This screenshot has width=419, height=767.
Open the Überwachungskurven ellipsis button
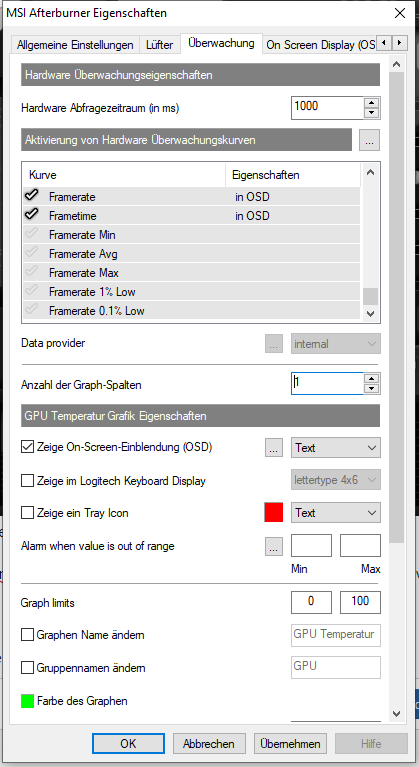pos(369,141)
